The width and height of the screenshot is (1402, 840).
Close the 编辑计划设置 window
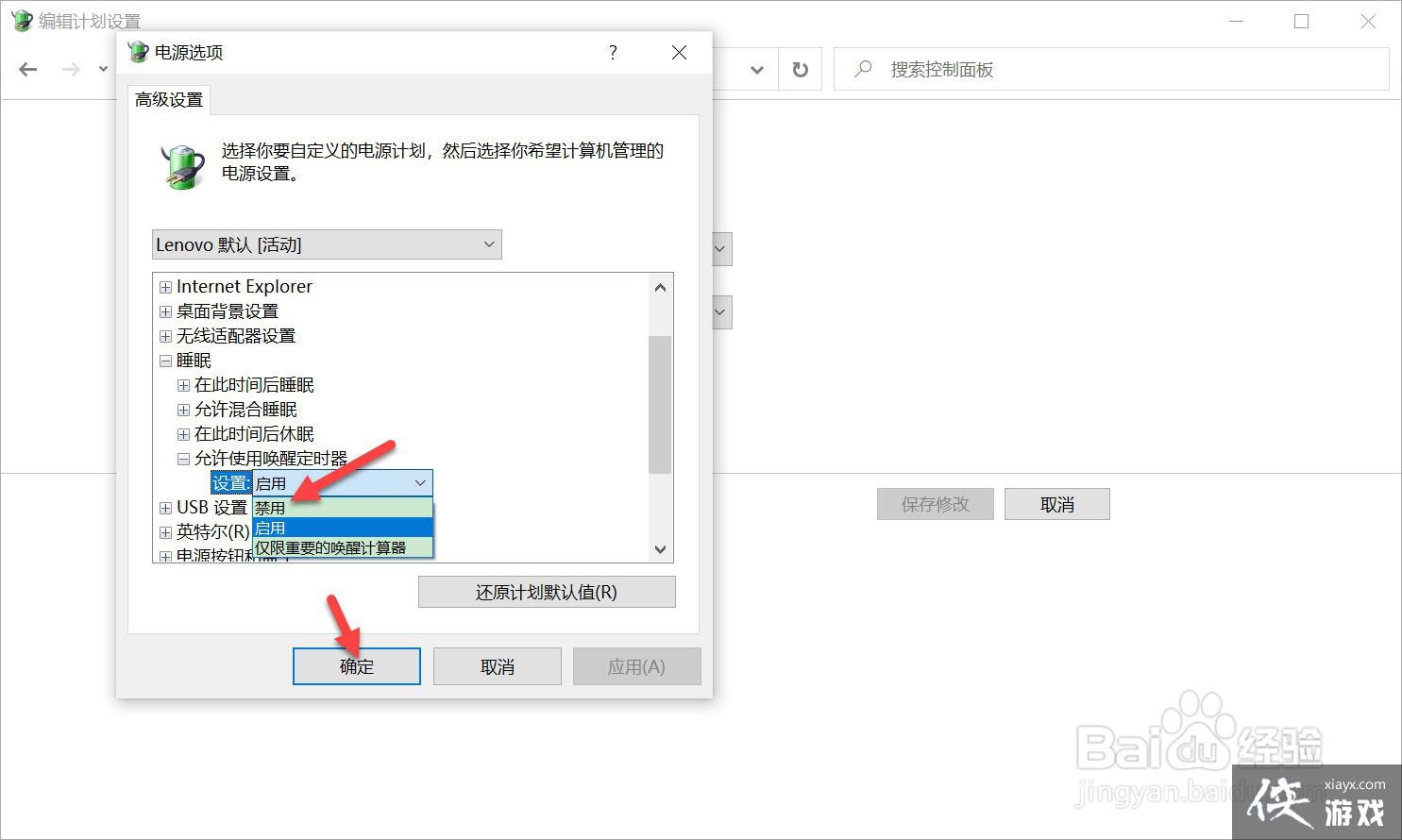click(1368, 21)
